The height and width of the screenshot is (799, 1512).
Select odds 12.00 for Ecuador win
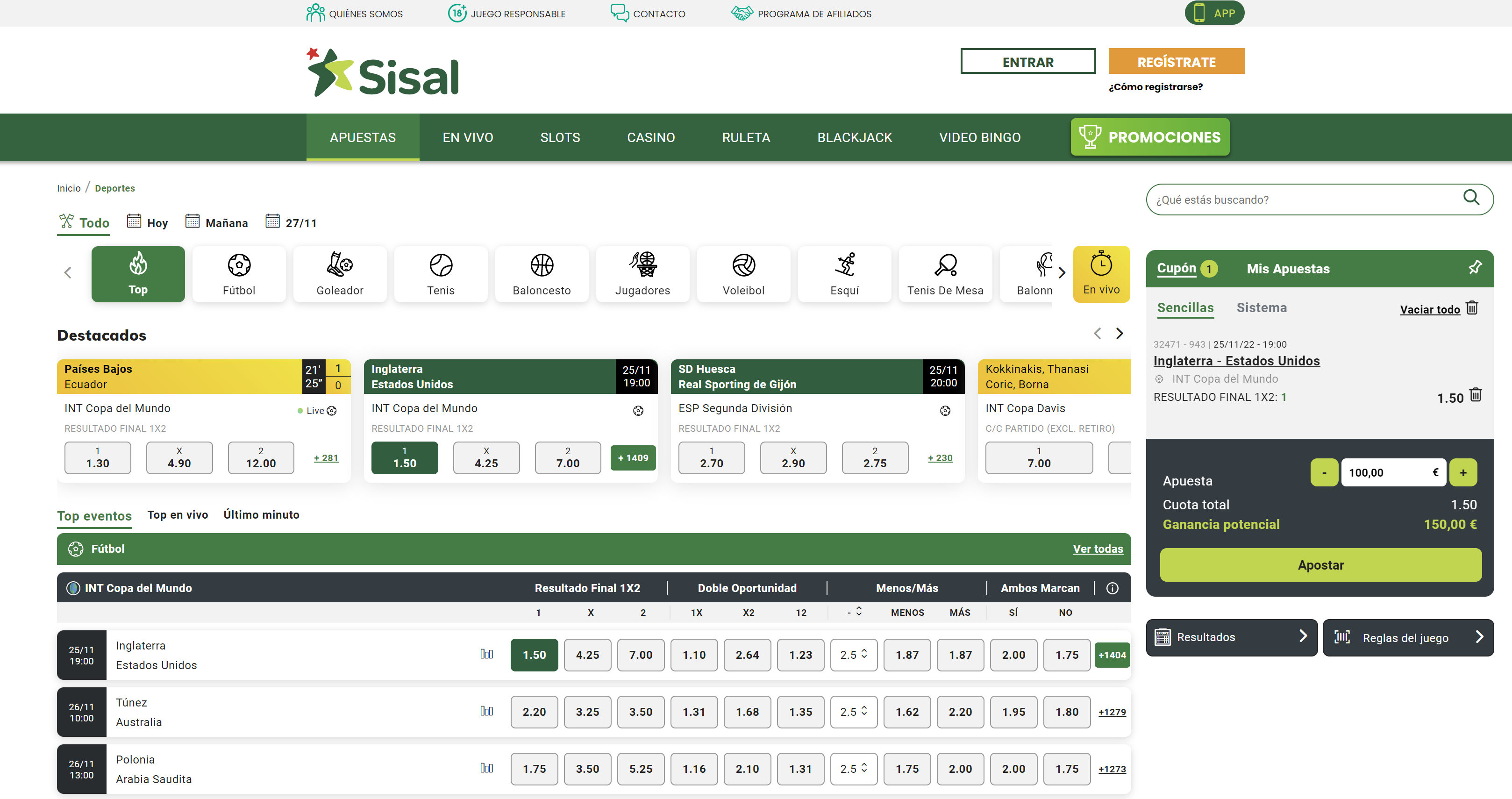[x=261, y=458]
